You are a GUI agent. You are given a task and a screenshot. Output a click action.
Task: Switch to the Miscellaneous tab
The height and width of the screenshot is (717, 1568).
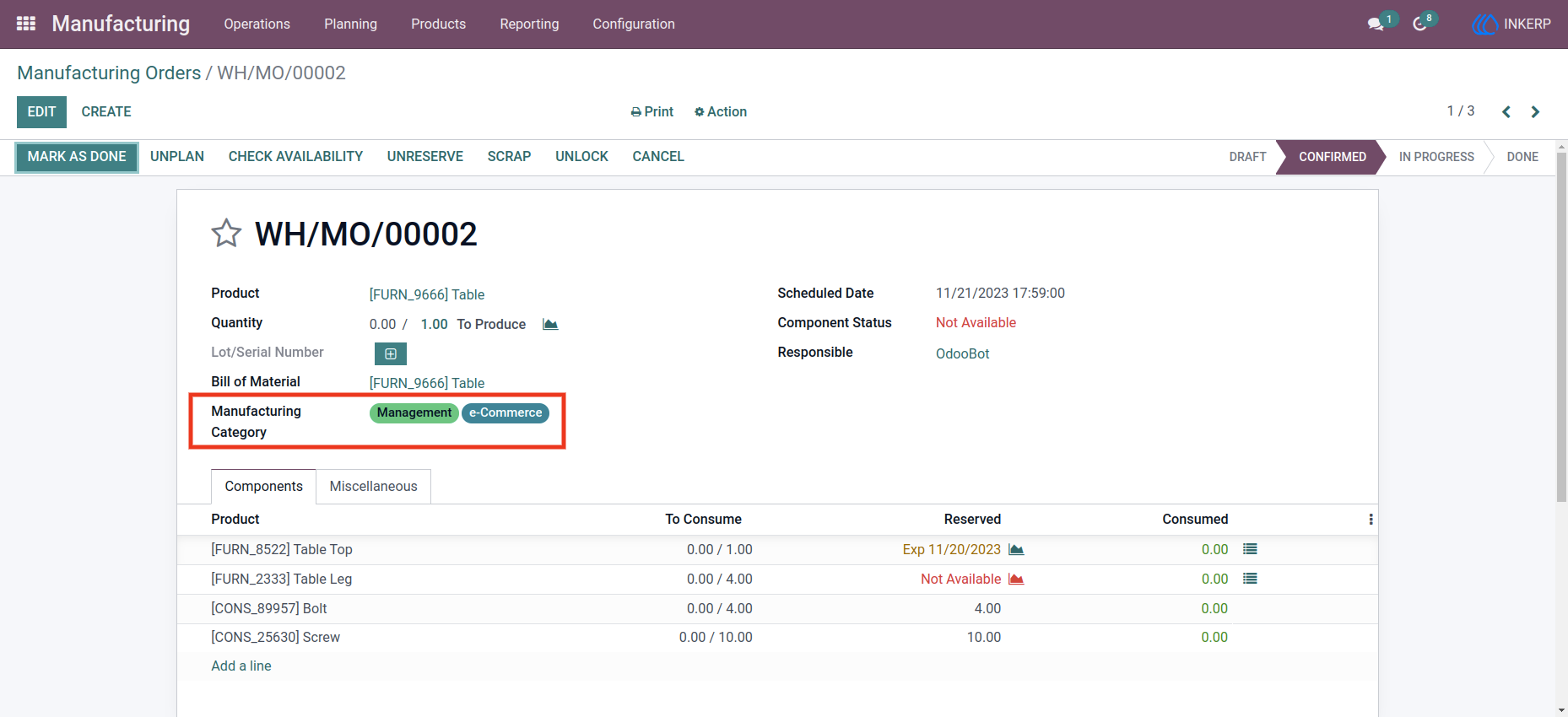click(374, 487)
